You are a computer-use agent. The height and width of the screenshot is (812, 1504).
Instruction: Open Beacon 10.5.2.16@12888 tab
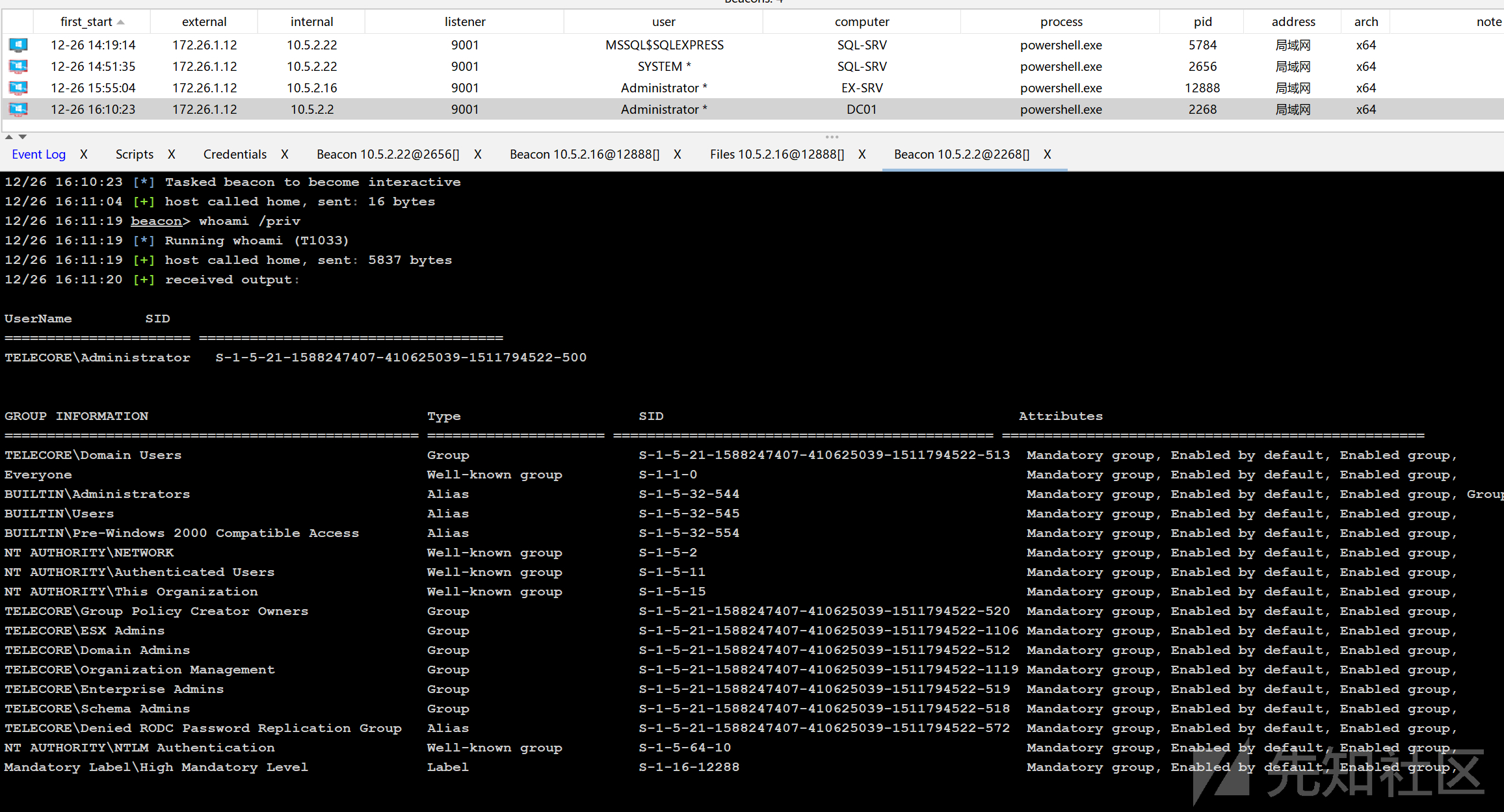[x=584, y=154]
